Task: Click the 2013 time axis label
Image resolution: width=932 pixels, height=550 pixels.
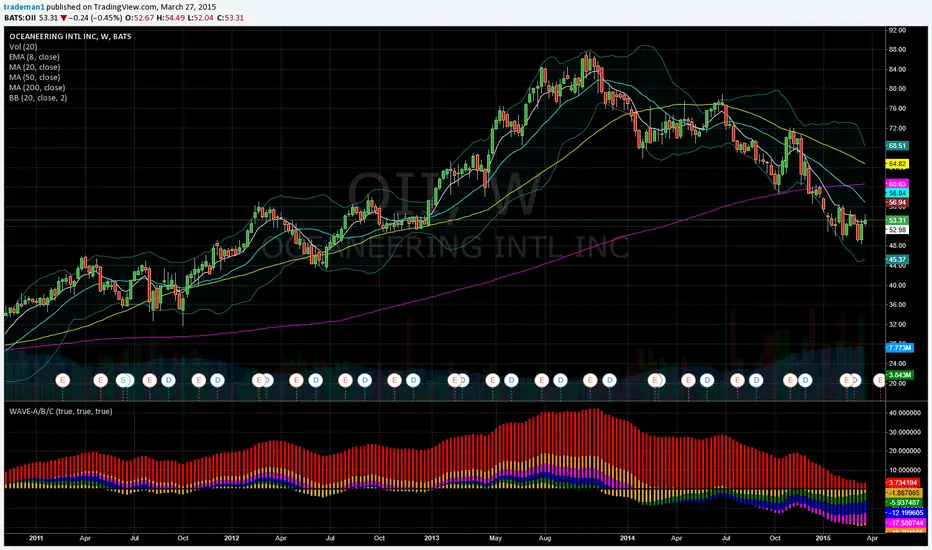Action: [432, 538]
